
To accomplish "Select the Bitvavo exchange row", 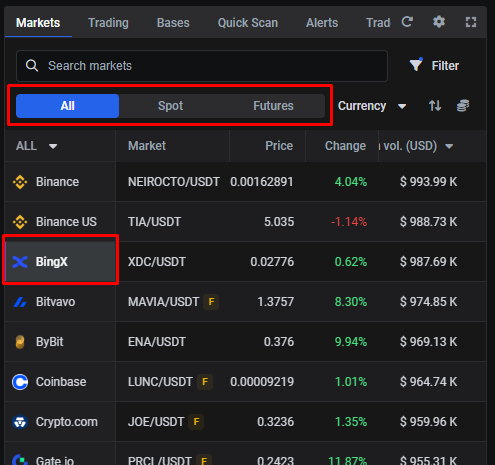I will 60,302.
